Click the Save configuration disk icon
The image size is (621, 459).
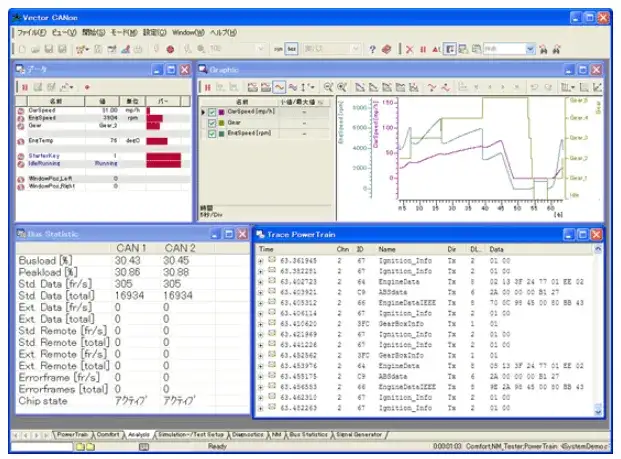pos(49,50)
